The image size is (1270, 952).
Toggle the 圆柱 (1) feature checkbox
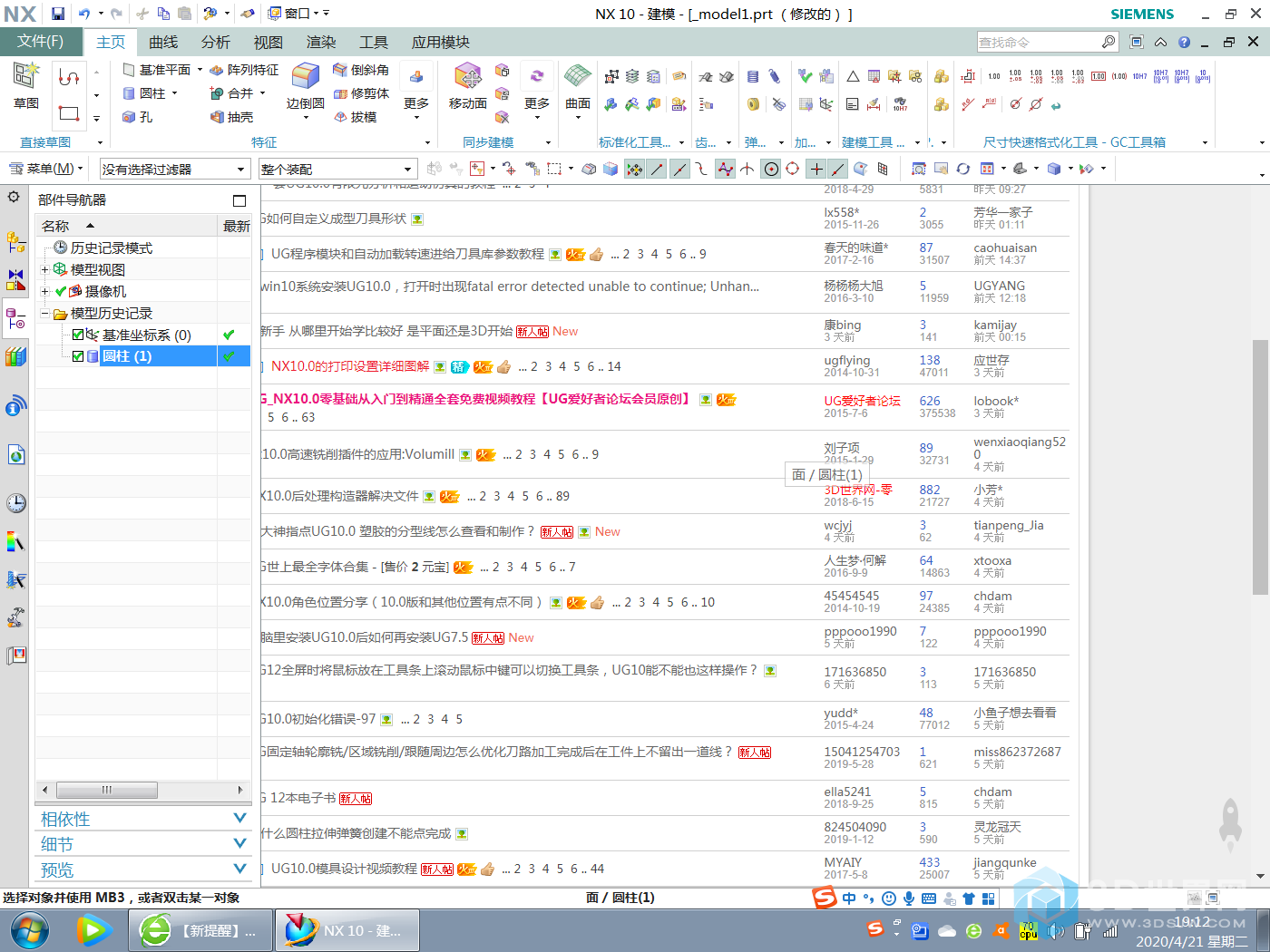pos(78,356)
